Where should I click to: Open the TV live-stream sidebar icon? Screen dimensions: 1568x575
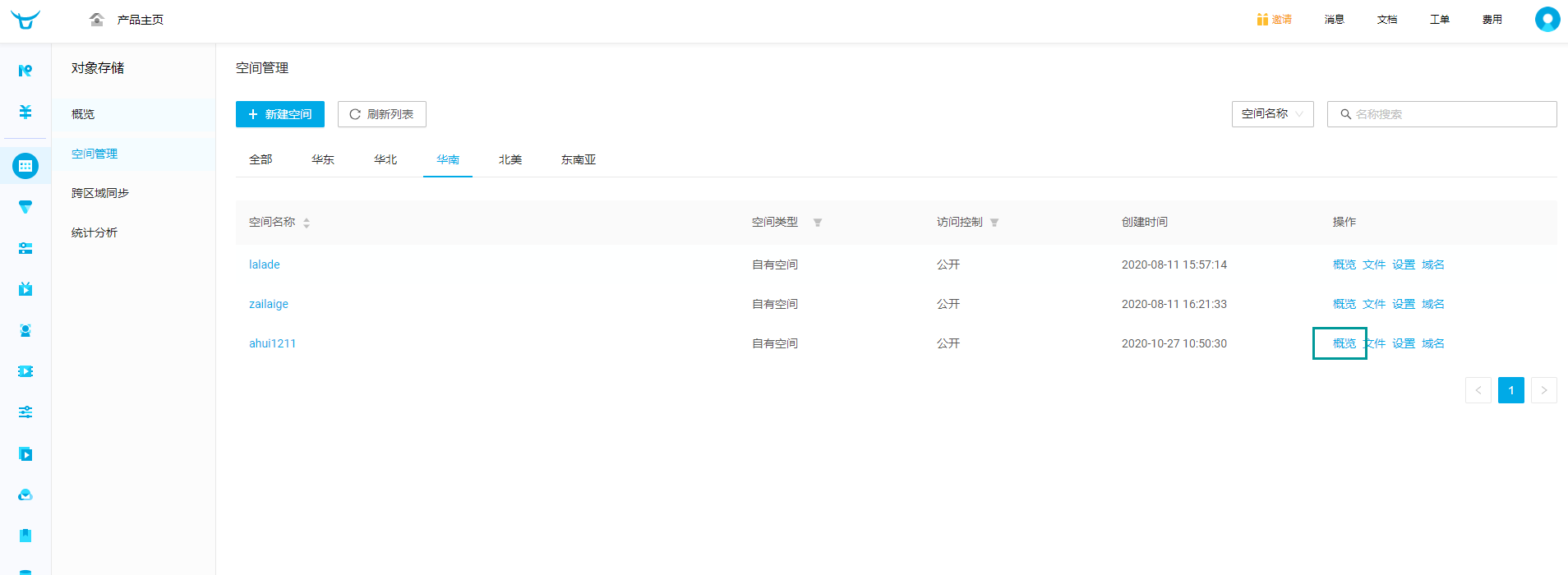[x=25, y=288]
